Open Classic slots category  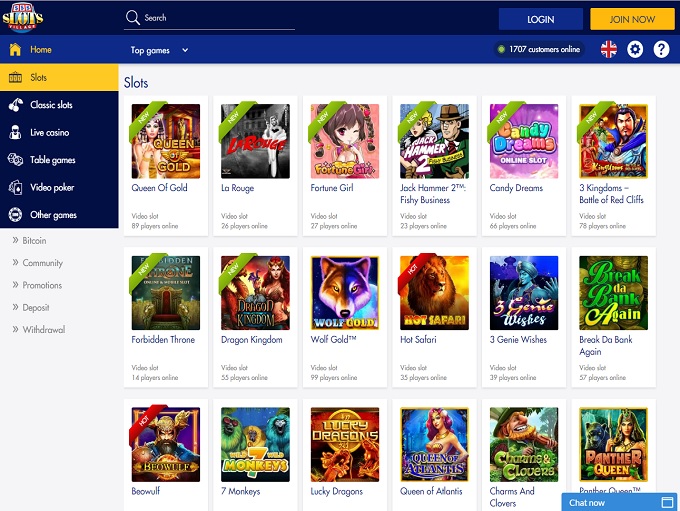point(51,105)
